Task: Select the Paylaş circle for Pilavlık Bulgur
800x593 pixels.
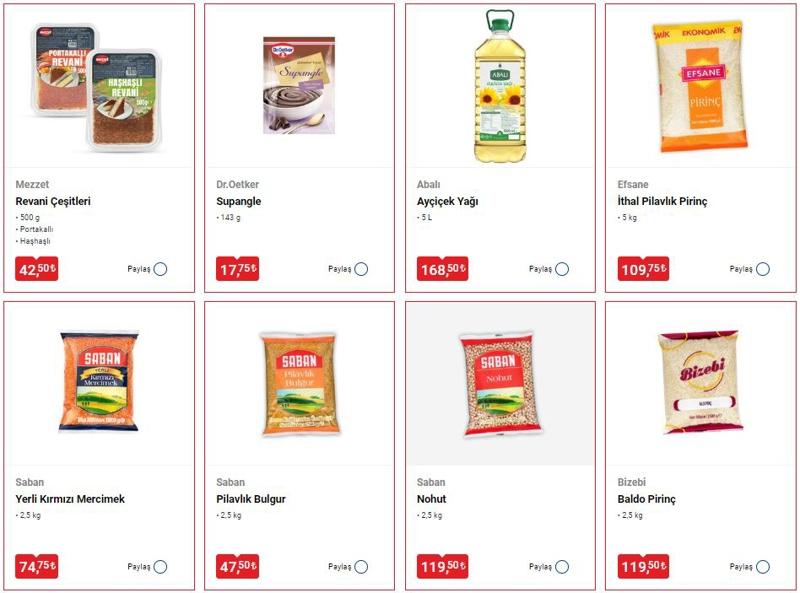Action: (361, 566)
